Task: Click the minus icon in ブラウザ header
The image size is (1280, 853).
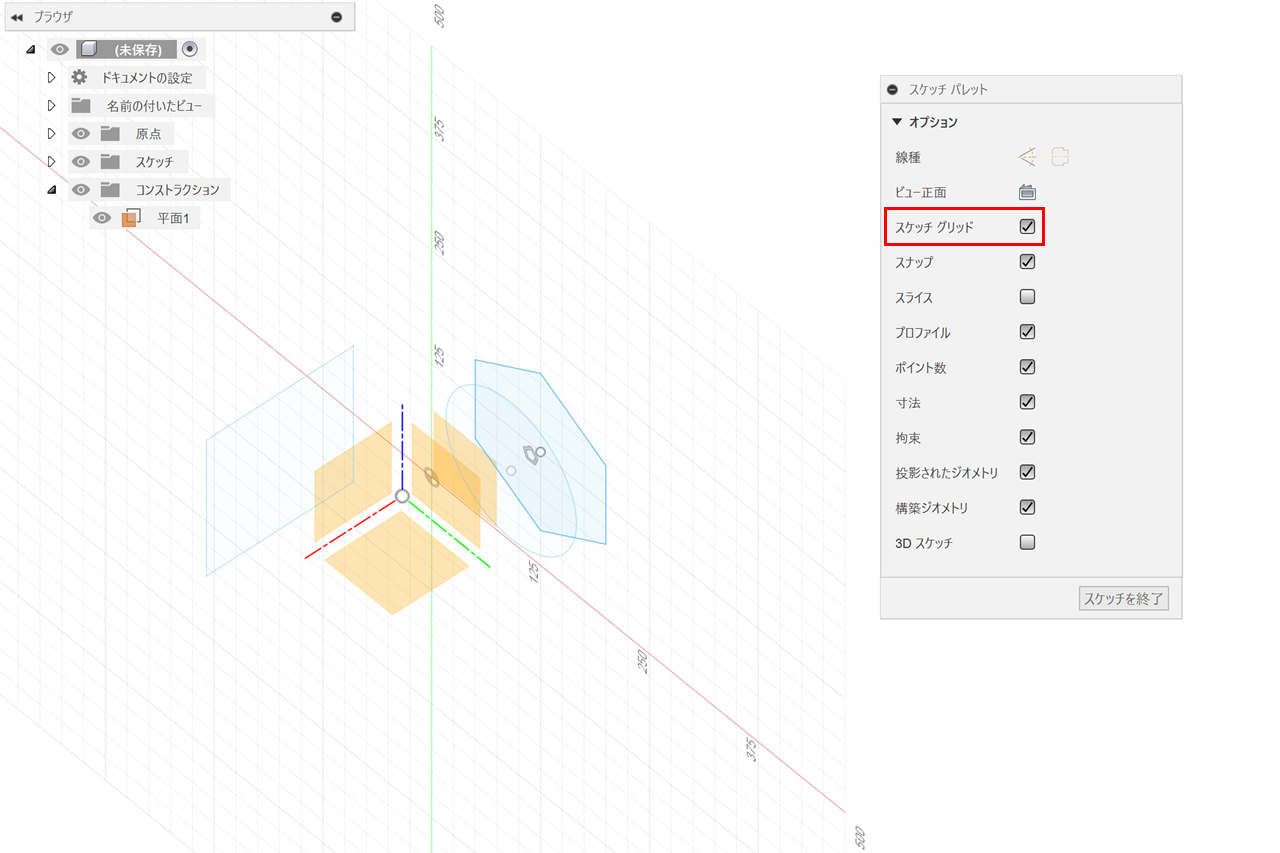Action: [x=337, y=17]
